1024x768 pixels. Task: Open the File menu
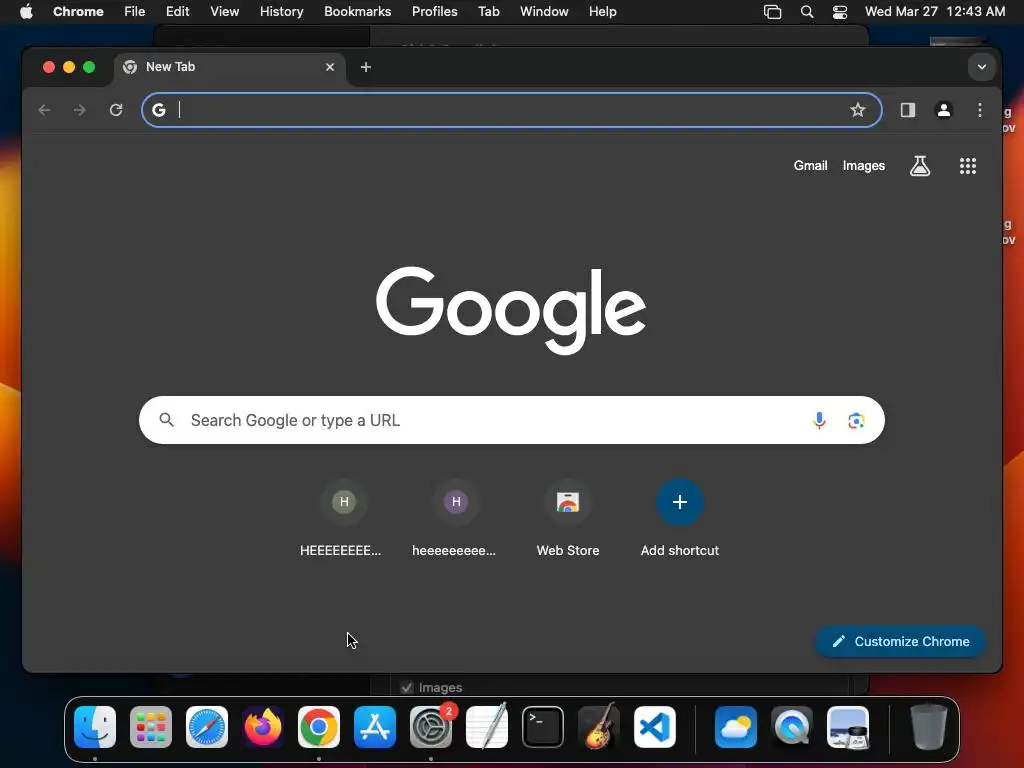click(135, 12)
